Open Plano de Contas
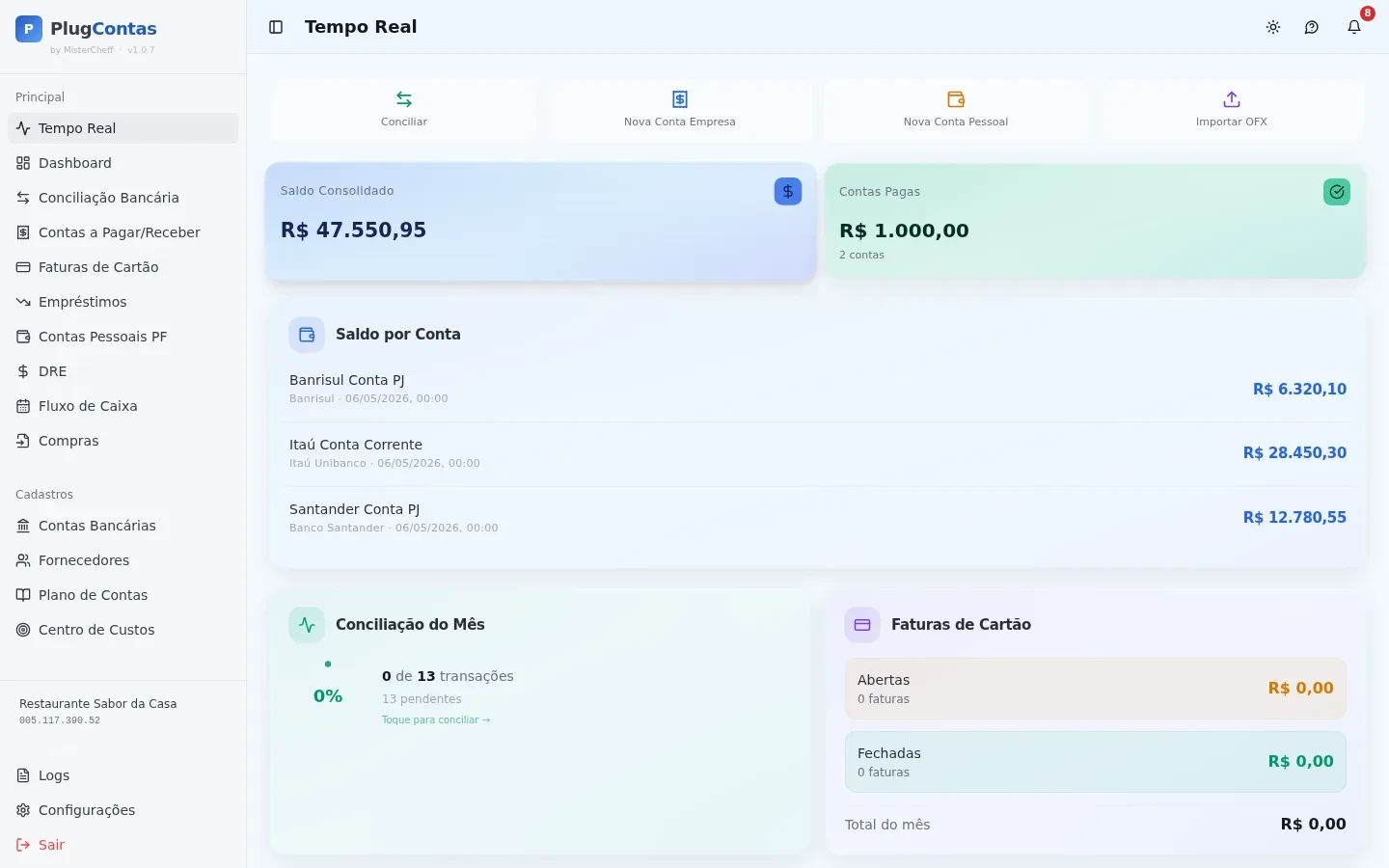The height and width of the screenshot is (868, 1389). (x=123, y=595)
